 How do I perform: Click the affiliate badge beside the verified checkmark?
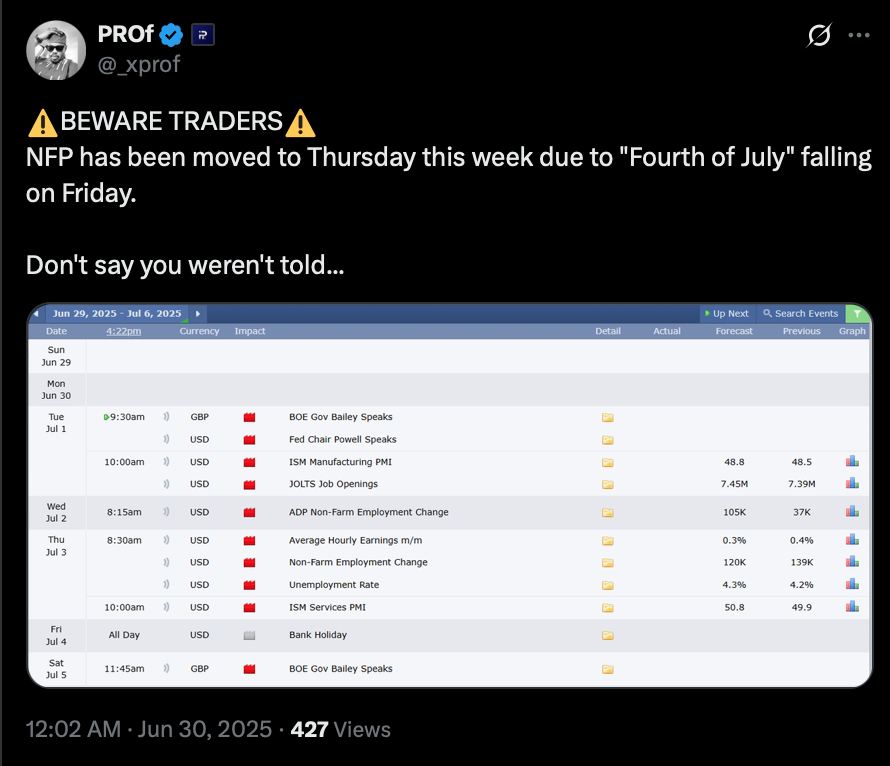[203, 35]
